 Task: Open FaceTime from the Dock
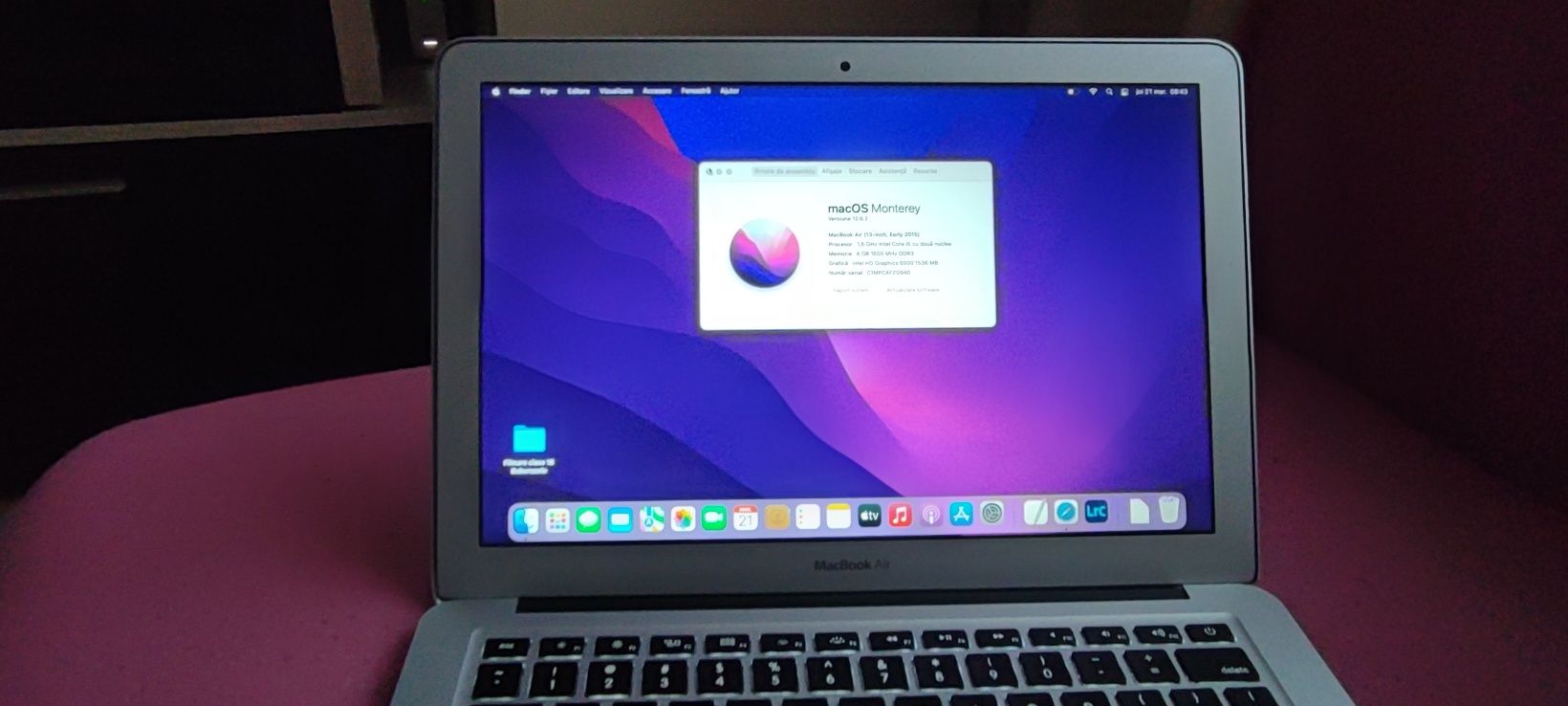tap(714, 518)
